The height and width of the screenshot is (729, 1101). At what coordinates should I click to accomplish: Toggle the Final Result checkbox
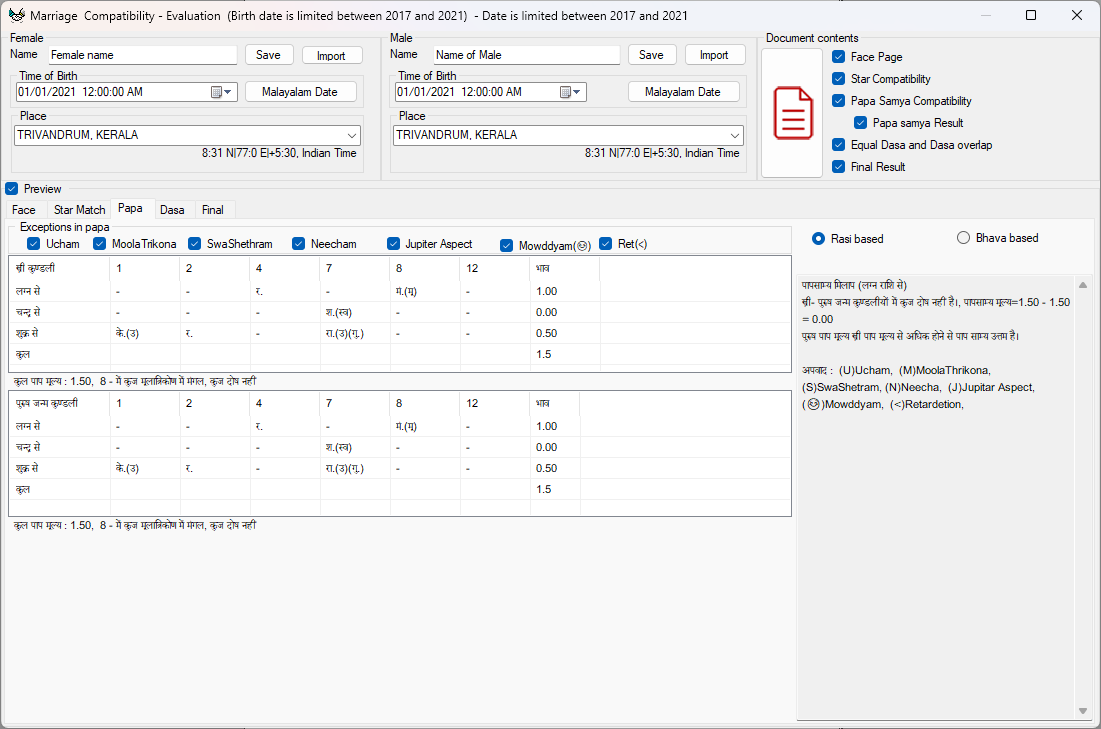(838, 166)
